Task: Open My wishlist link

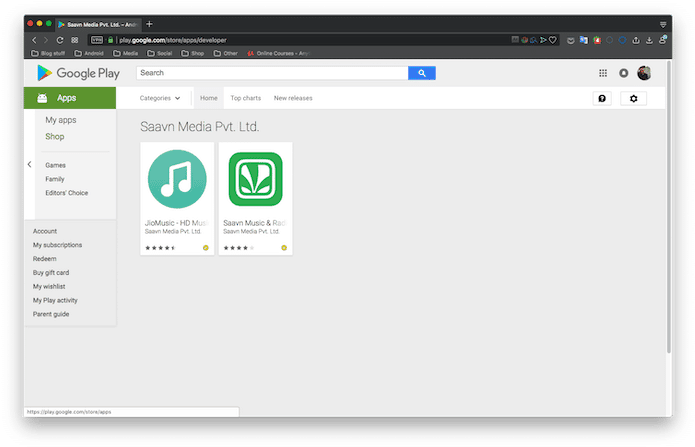Action: click(49, 286)
